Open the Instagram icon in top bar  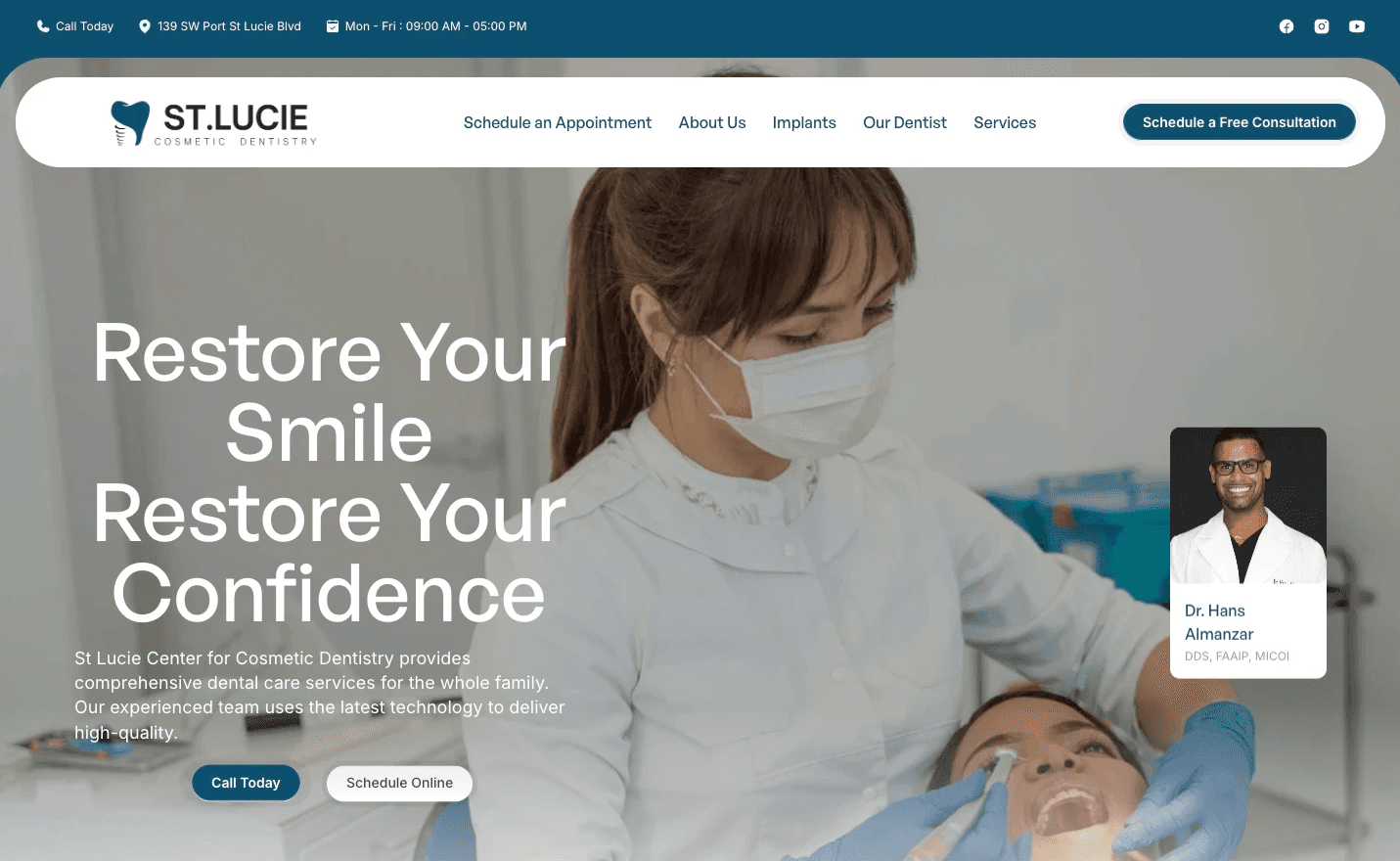pos(1322,26)
